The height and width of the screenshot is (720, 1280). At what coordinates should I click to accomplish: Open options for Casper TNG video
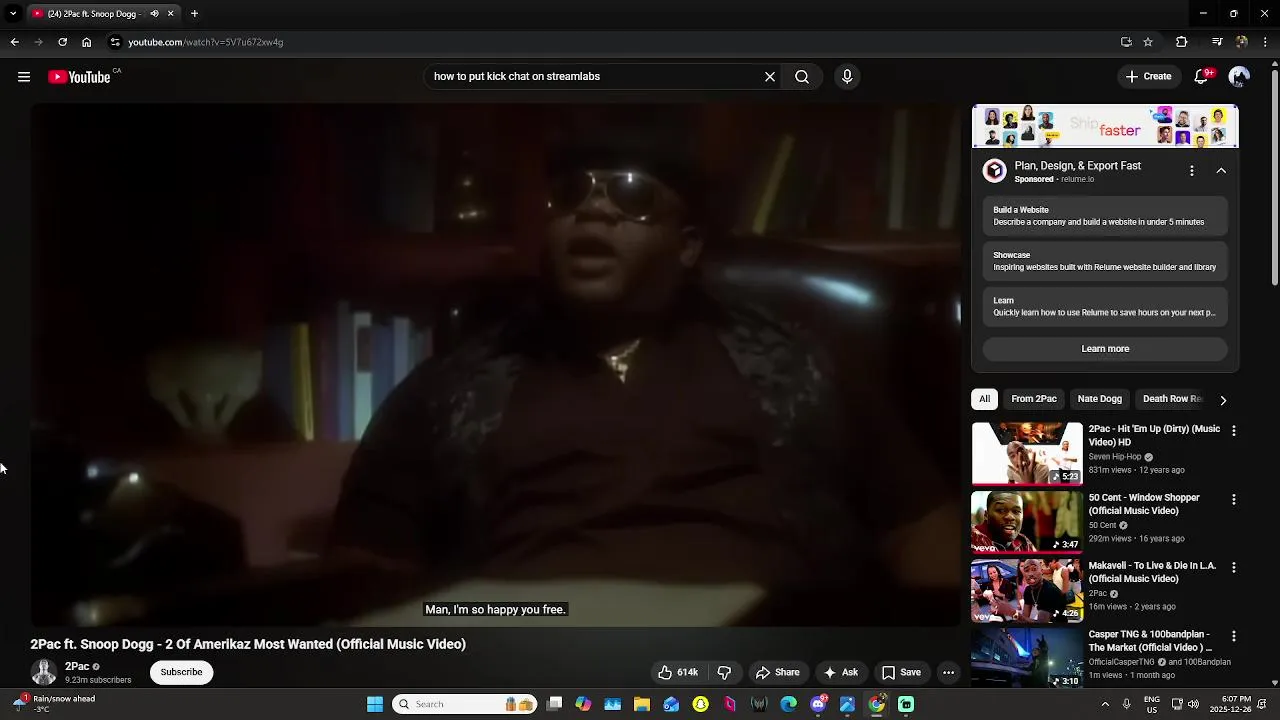[x=1234, y=636]
